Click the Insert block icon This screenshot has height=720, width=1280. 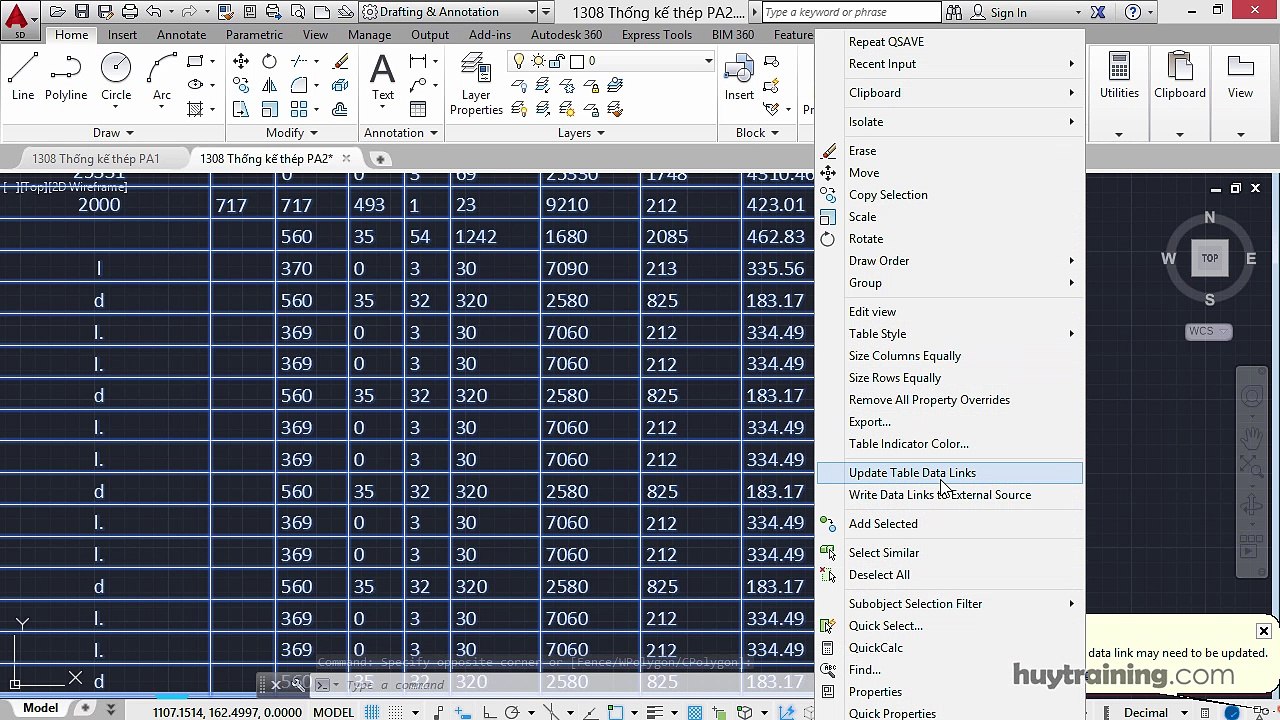[x=739, y=77]
